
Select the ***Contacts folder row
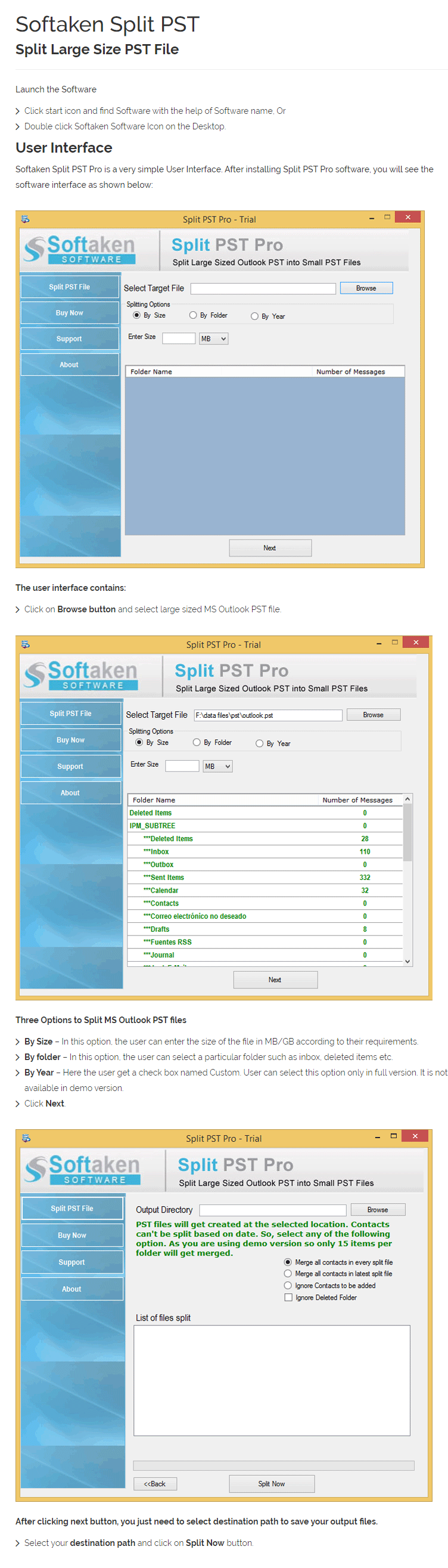[265, 904]
